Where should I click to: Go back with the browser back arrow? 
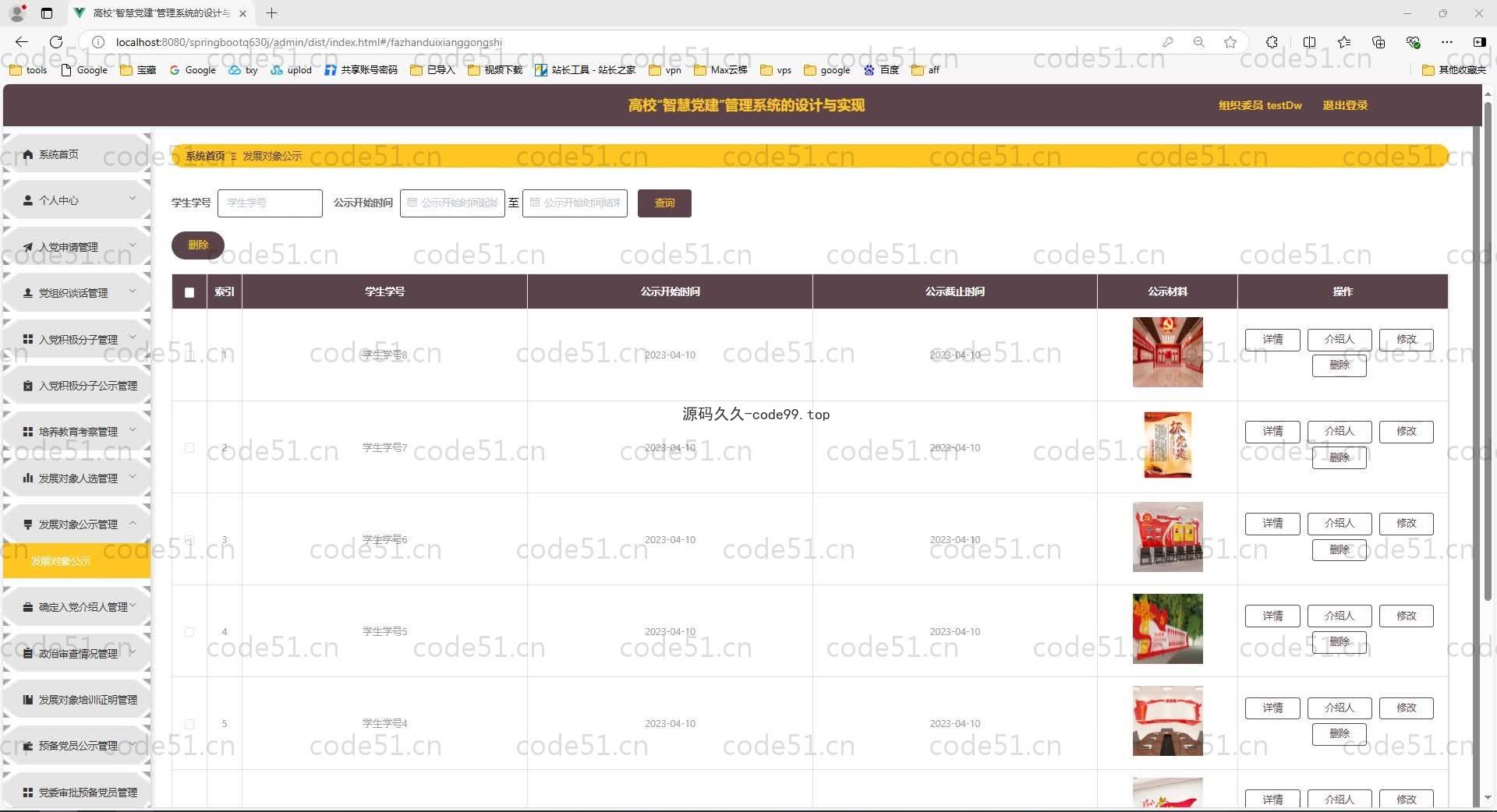[x=22, y=42]
